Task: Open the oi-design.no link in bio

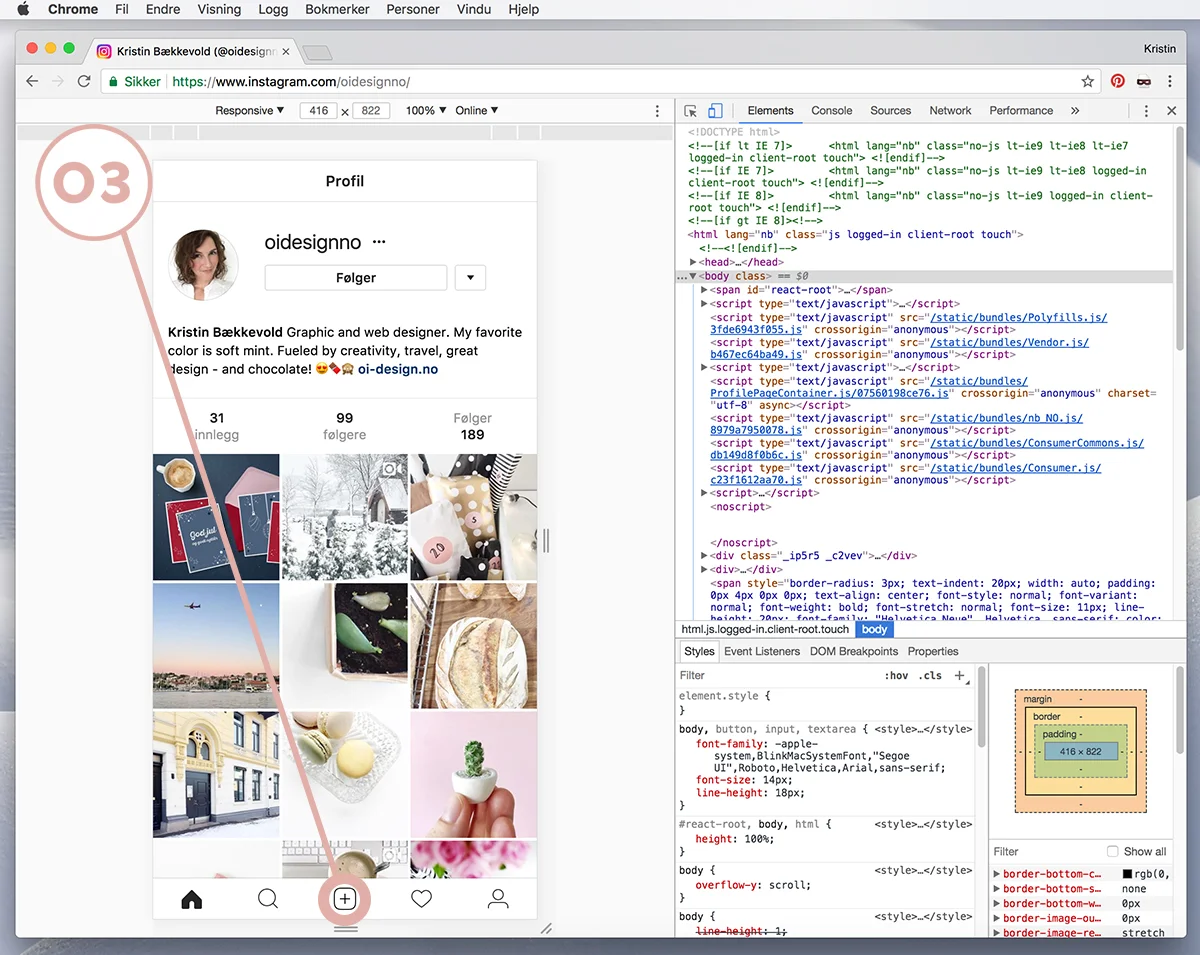Action: [398, 369]
